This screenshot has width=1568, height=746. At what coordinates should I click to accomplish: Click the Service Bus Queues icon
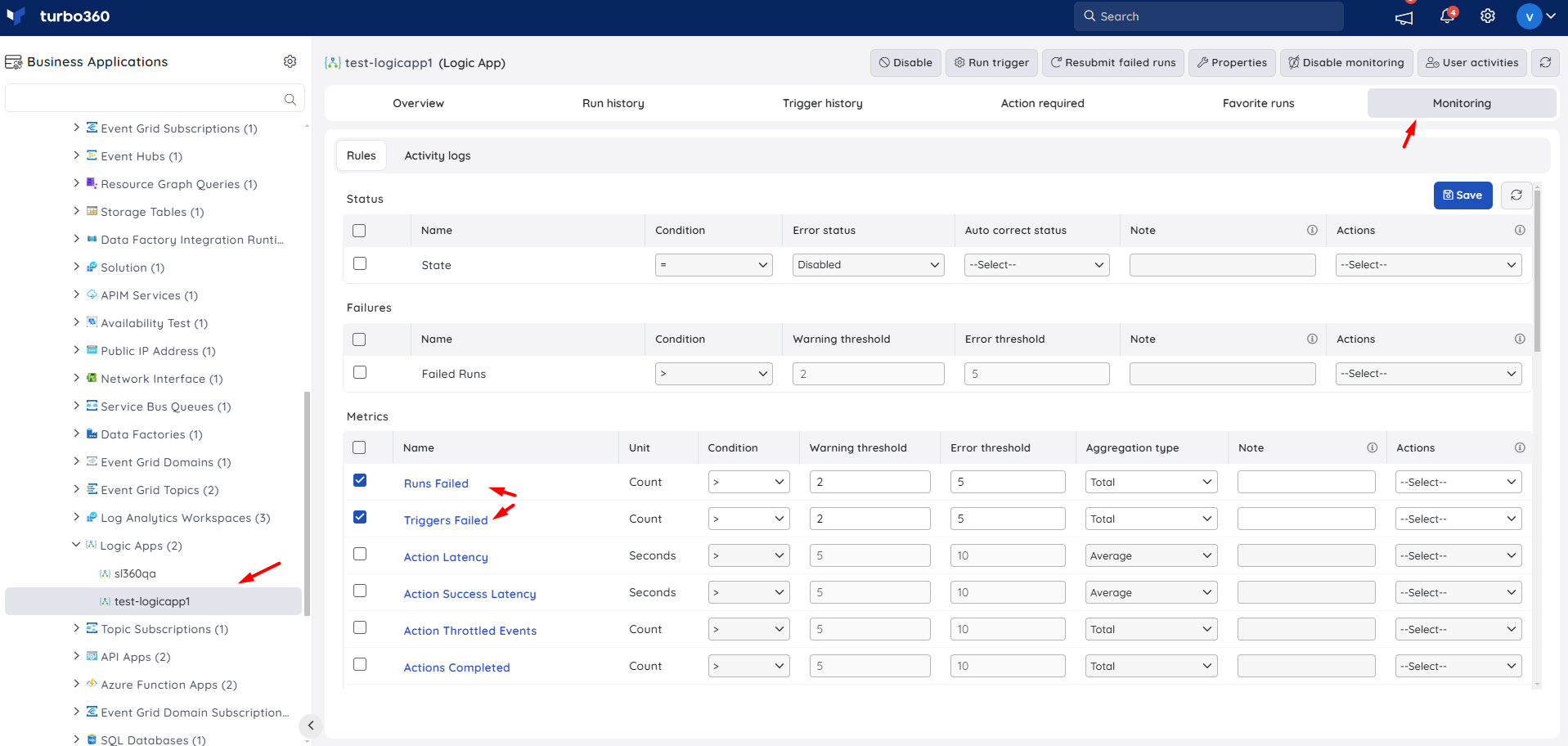click(x=92, y=406)
